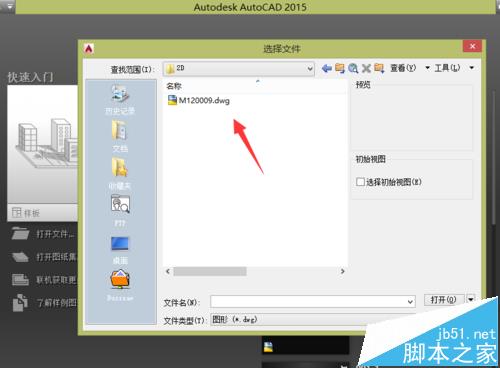The width and height of the screenshot is (500, 368).
Task: Click the back arrow icon in dialog toolbar
Action: [327, 68]
